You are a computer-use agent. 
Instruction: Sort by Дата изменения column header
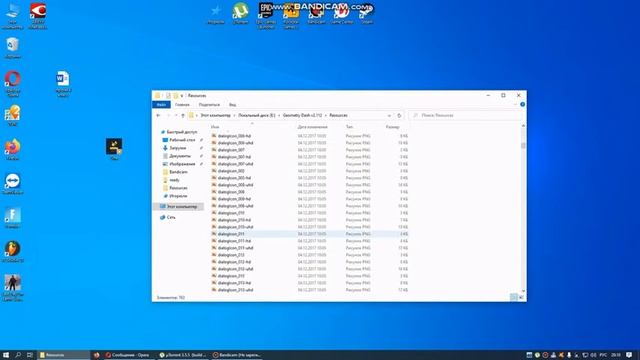[x=312, y=127]
